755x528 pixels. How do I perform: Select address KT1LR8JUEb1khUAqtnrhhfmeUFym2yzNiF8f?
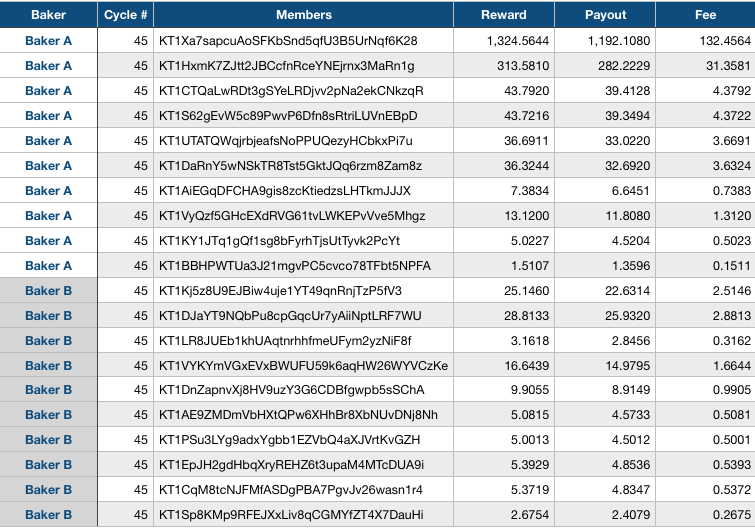285,341
